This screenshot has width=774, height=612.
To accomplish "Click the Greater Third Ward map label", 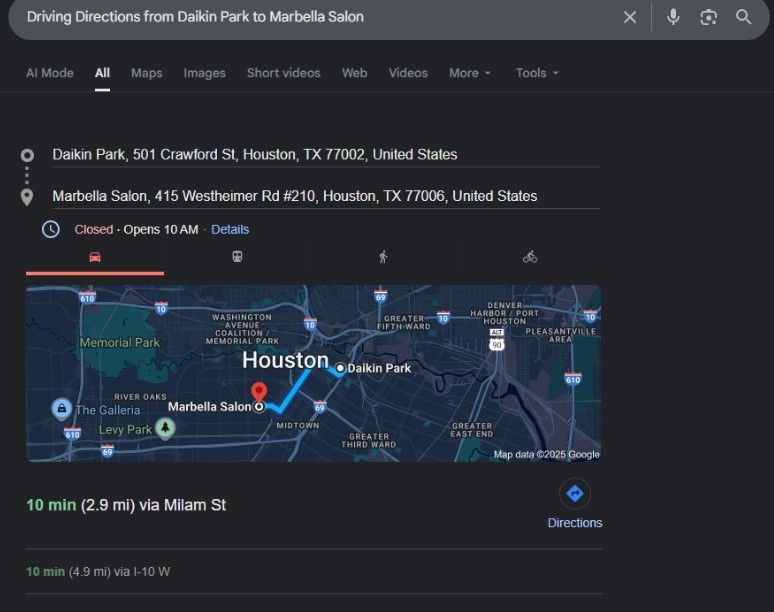I will (369, 440).
